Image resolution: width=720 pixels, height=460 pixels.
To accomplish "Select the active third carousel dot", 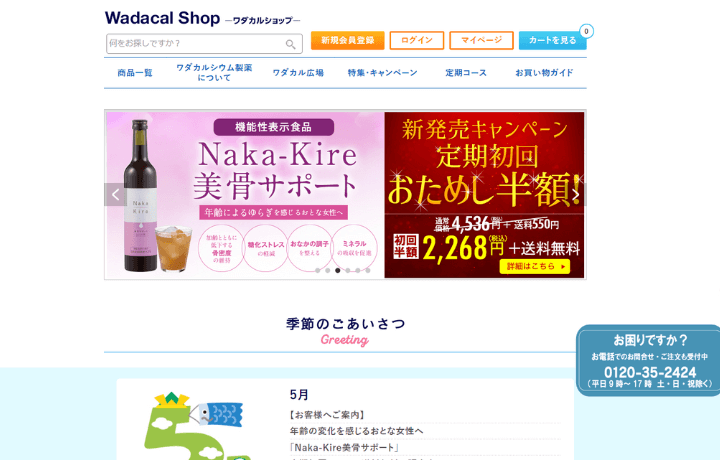I will click(x=338, y=270).
